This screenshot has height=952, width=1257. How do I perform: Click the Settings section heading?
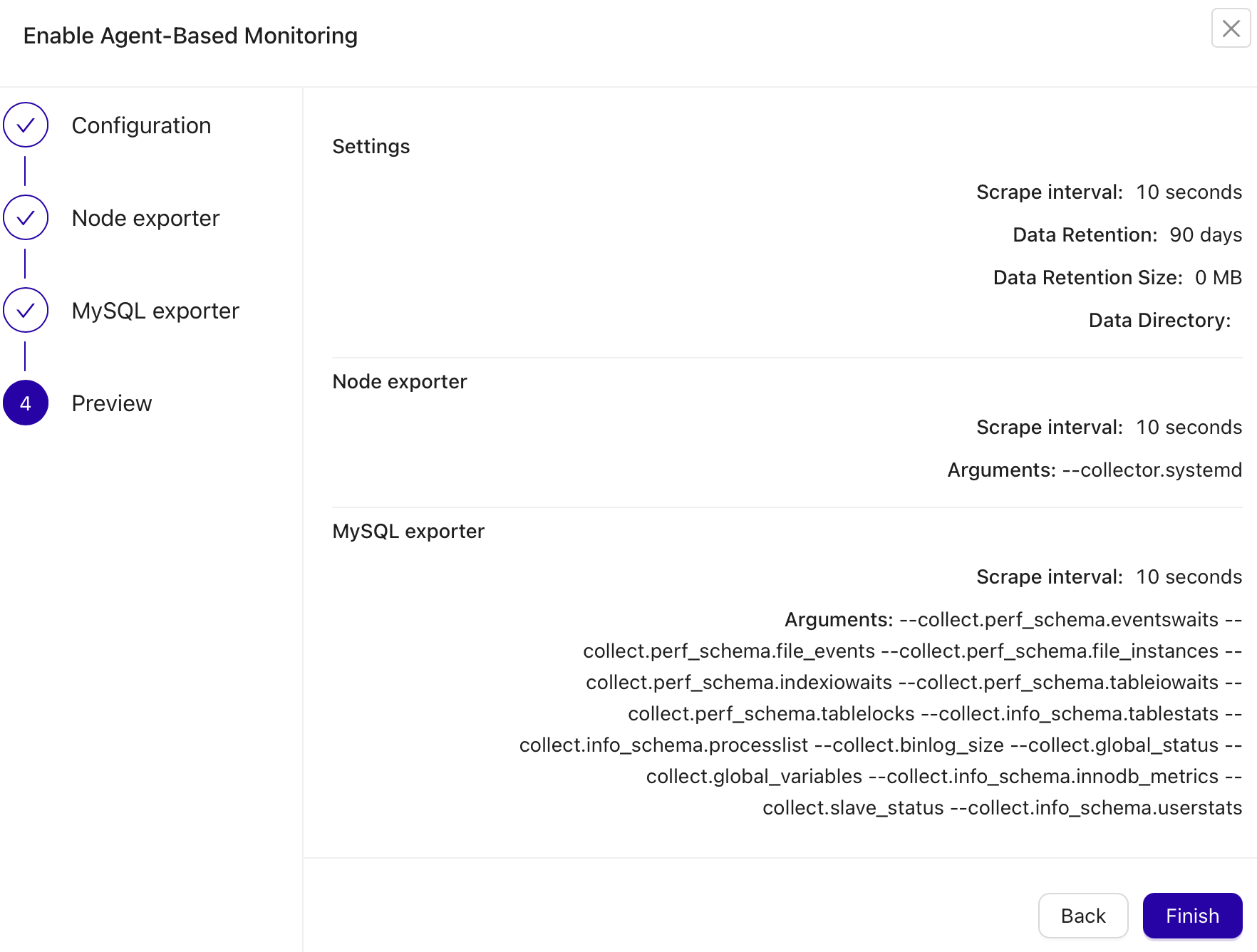click(371, 147)
